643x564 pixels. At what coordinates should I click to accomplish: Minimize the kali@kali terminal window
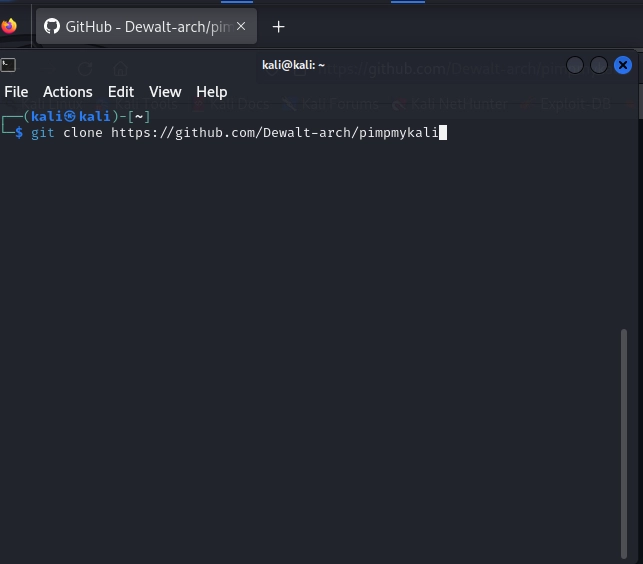pyautogui.click(x=575, y=65)
